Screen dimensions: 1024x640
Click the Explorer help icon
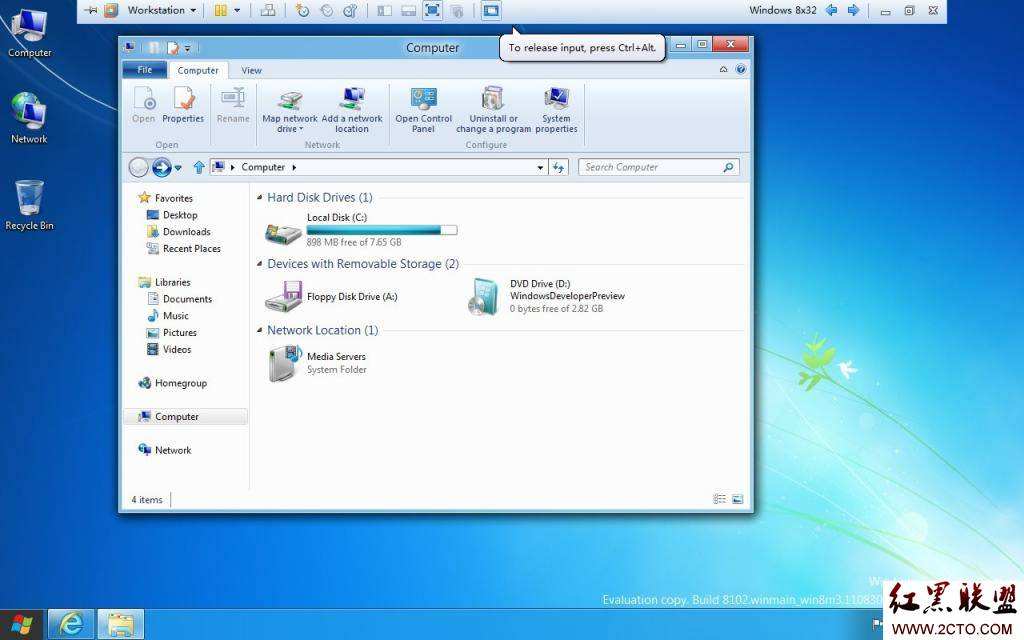pos(741,69)
